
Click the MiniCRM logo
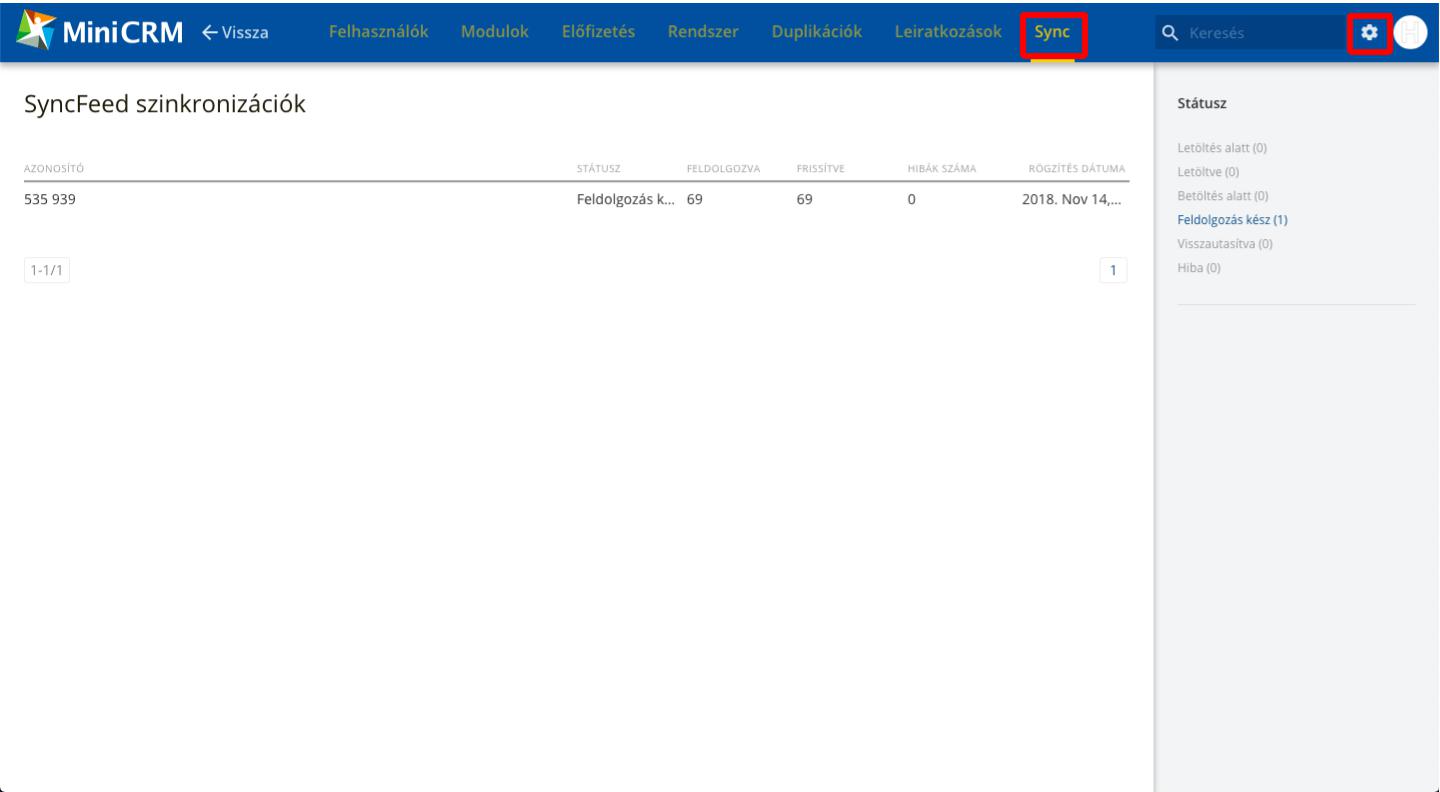[100, 32]
